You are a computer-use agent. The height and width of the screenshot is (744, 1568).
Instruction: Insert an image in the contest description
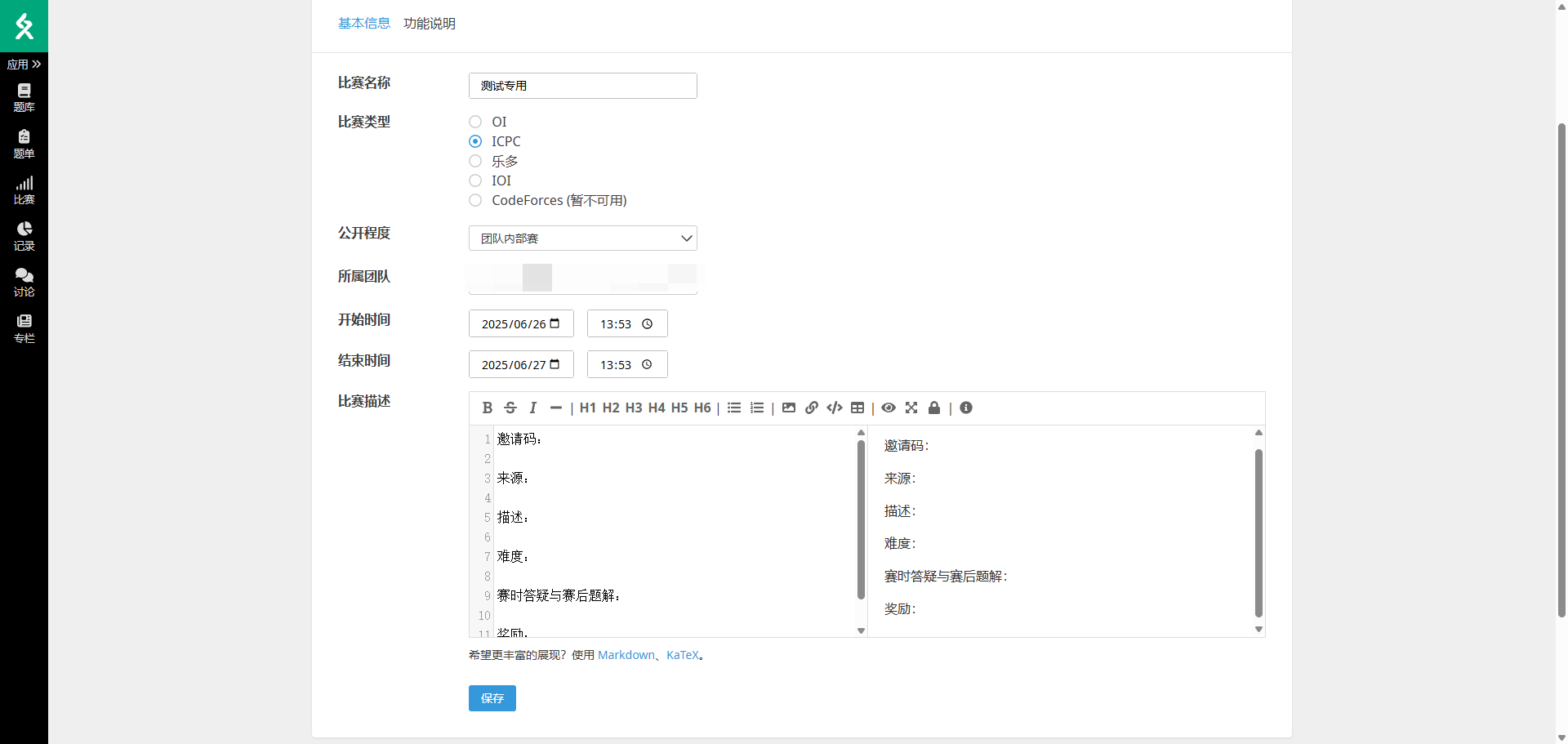pos(789,408)
